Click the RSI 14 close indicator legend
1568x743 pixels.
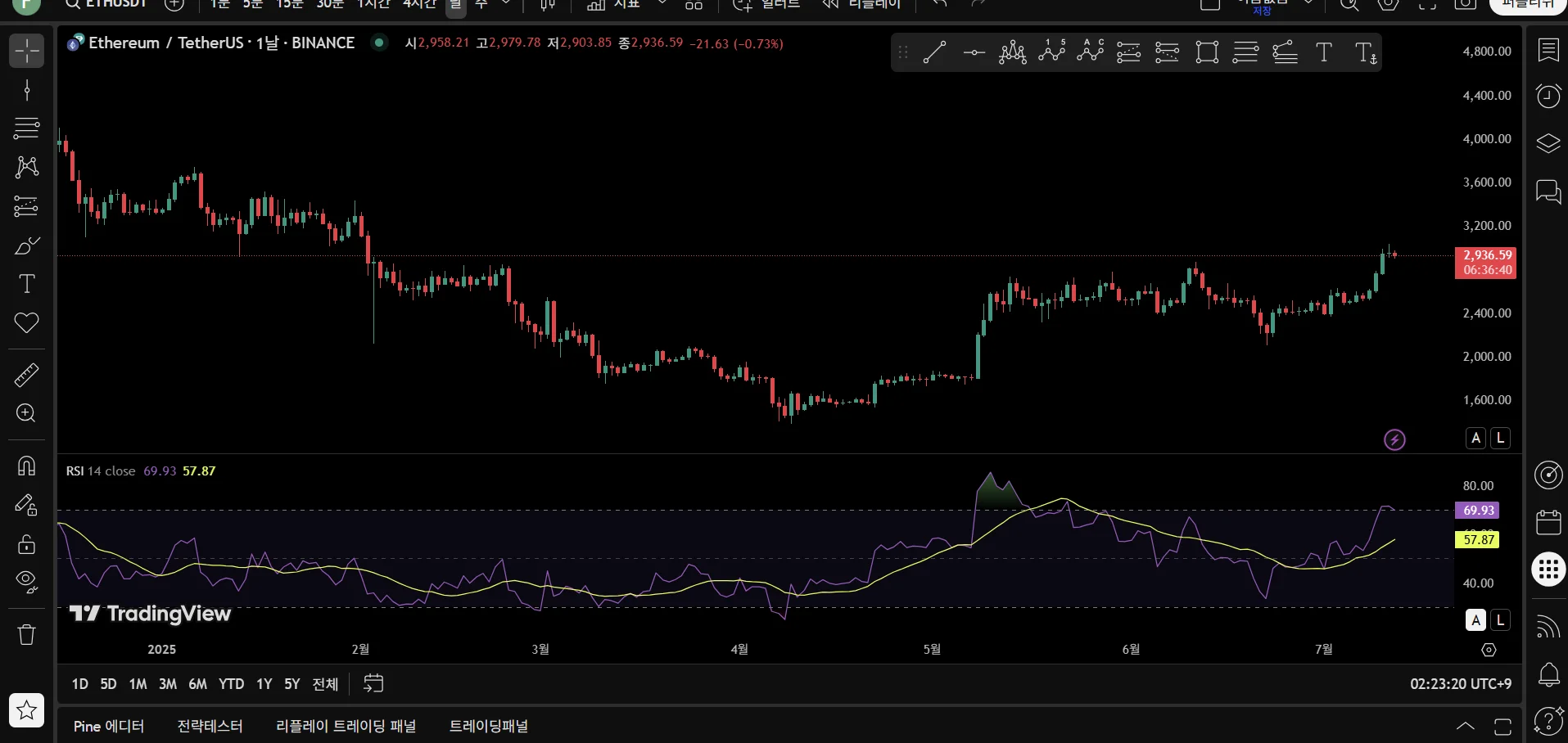click(101, 471)
